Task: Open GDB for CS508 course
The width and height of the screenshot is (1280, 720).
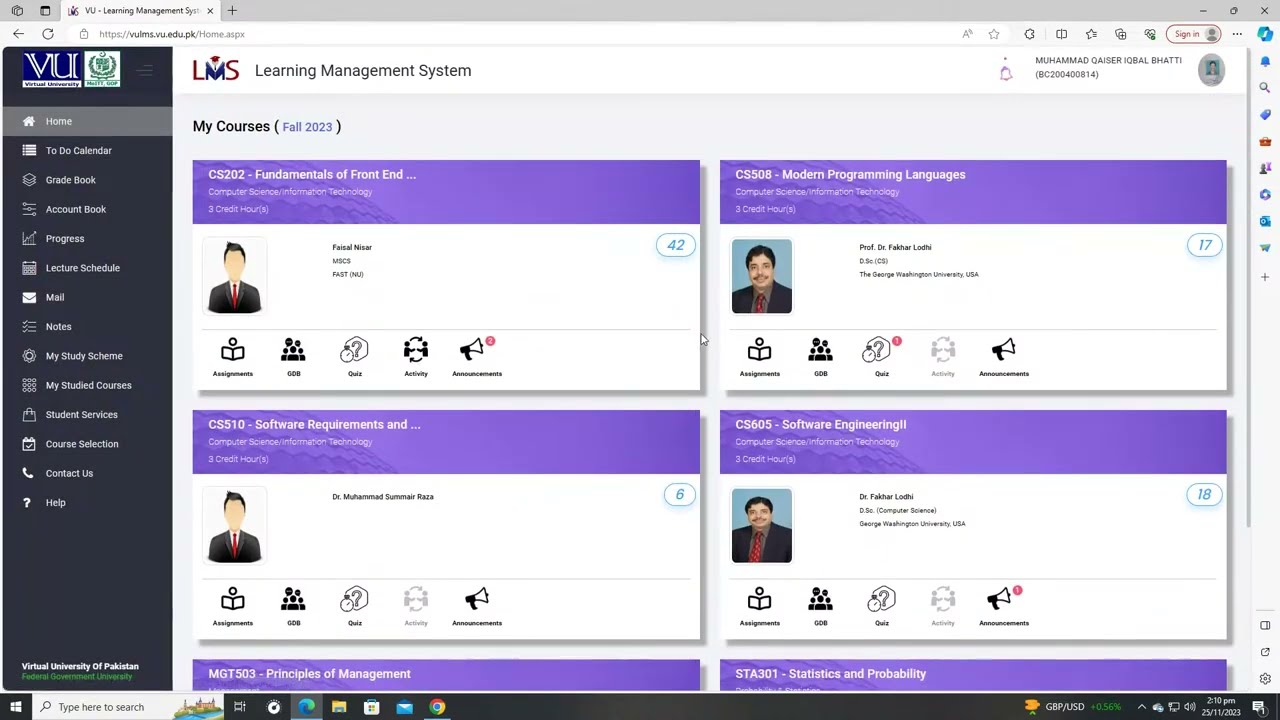Action: 820,357
